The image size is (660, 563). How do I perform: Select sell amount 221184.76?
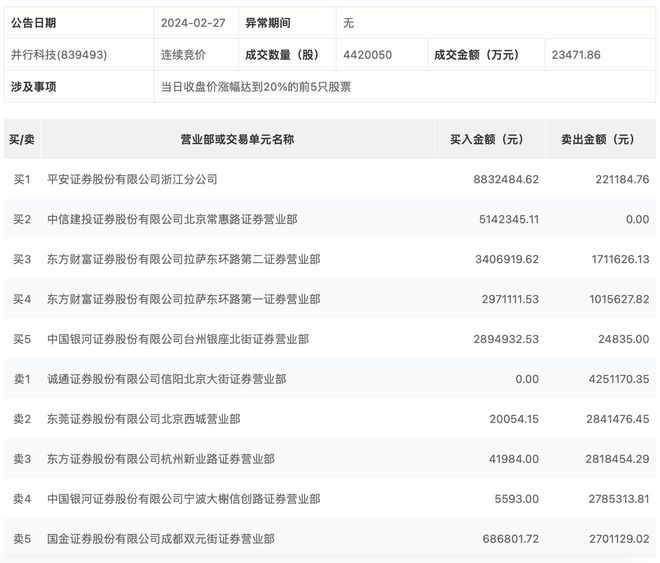(x=622, y=179)
